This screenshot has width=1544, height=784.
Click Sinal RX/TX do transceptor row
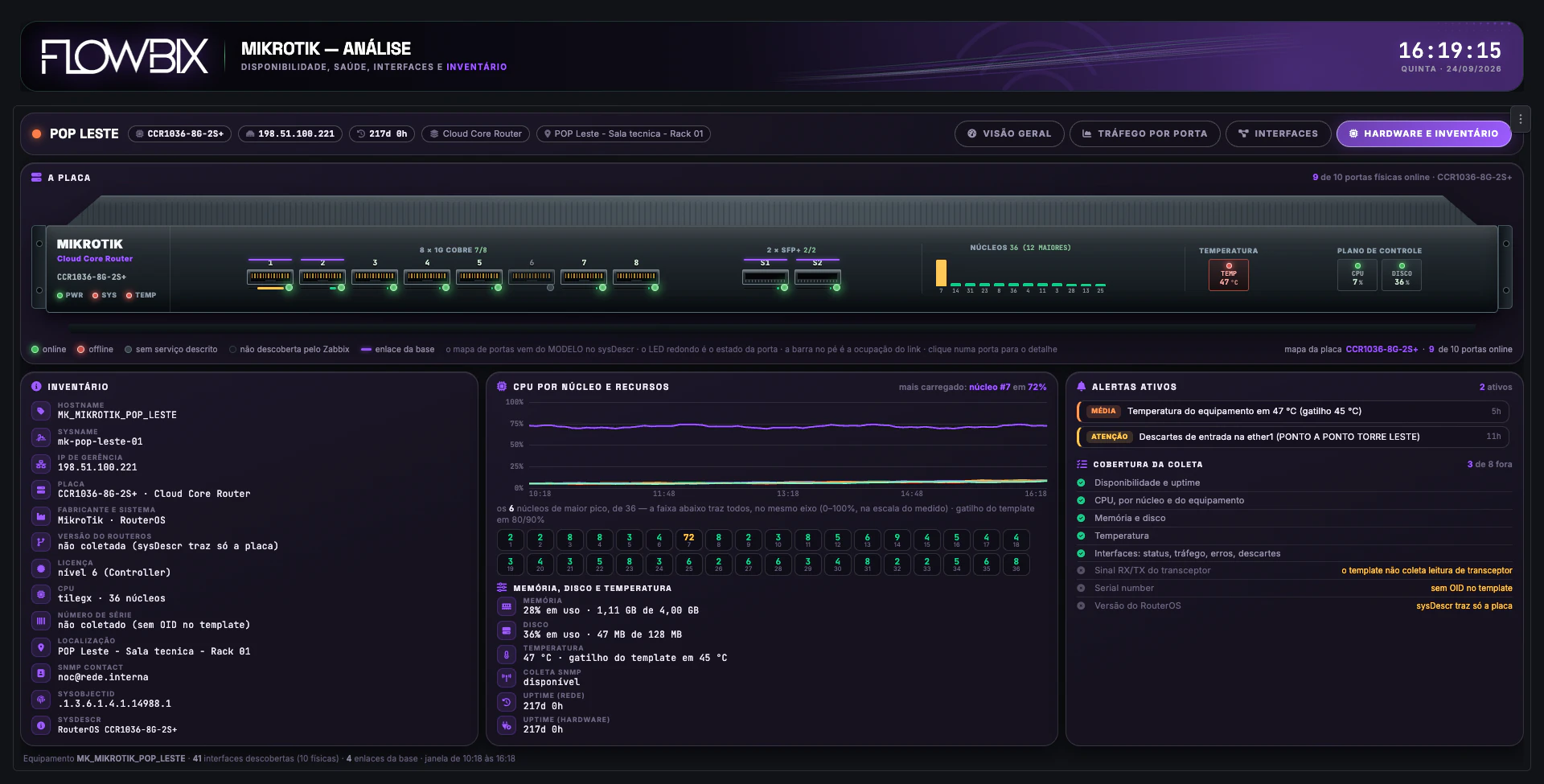tap(1294, 570)
